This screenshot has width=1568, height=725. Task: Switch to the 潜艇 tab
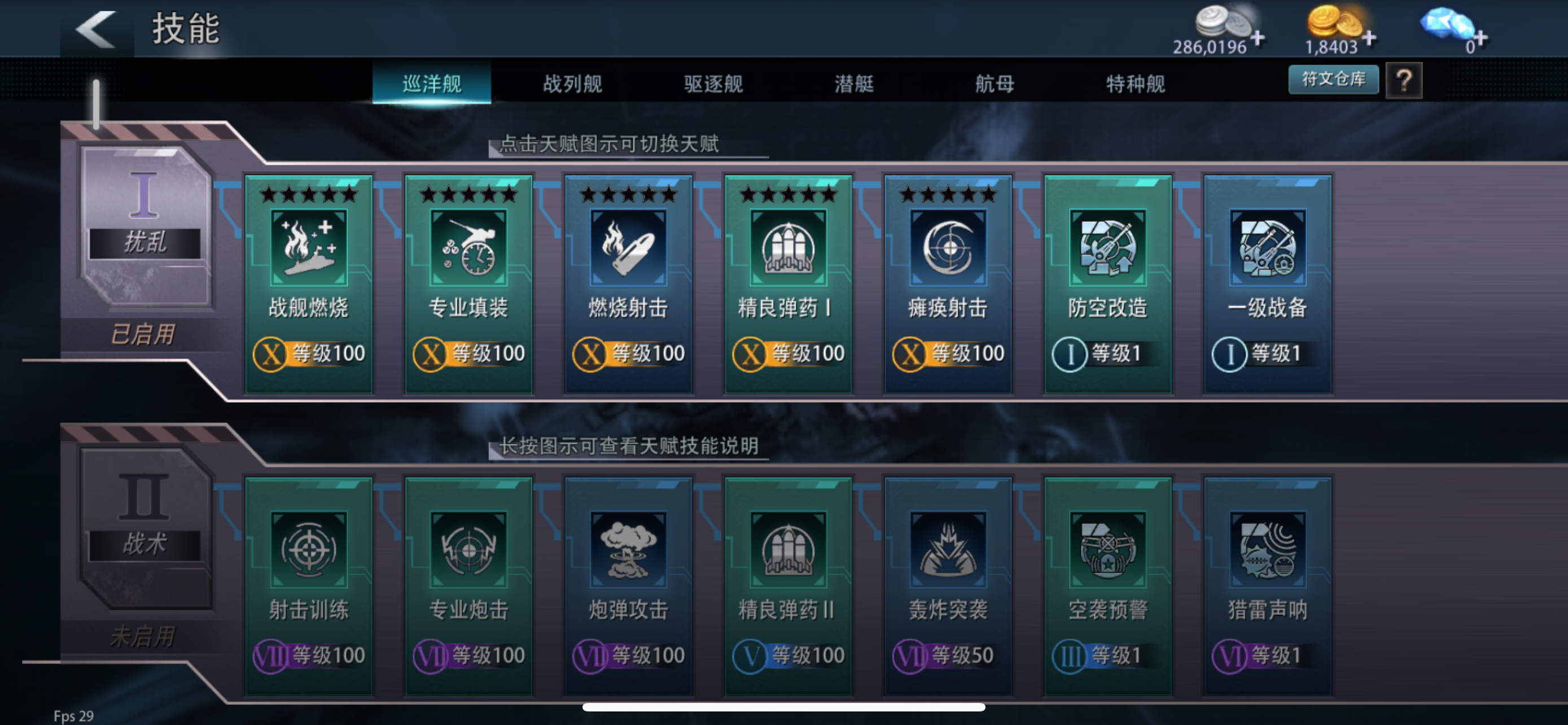click(x=853, y=84)
